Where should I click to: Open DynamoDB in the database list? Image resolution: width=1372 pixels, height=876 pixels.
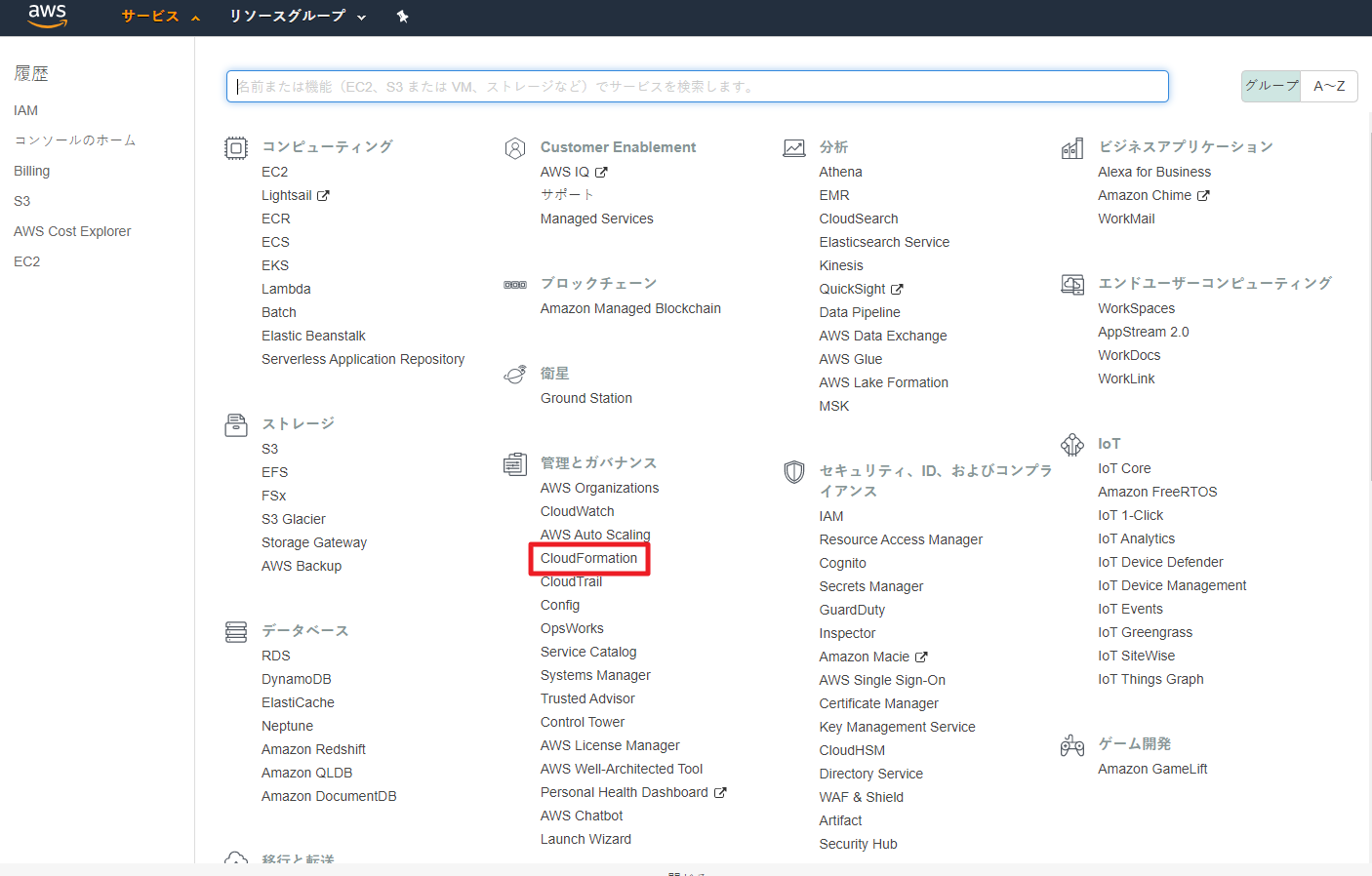296,679
